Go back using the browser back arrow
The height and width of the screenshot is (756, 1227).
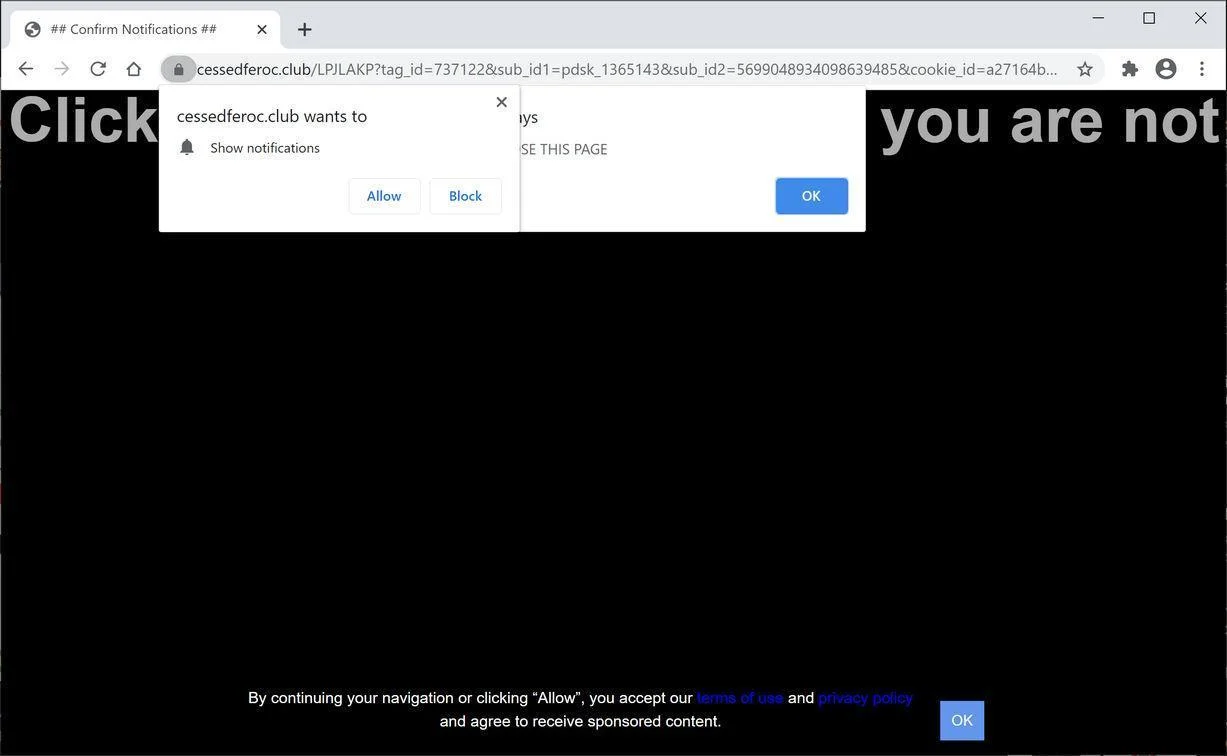[x=26, y=69]
